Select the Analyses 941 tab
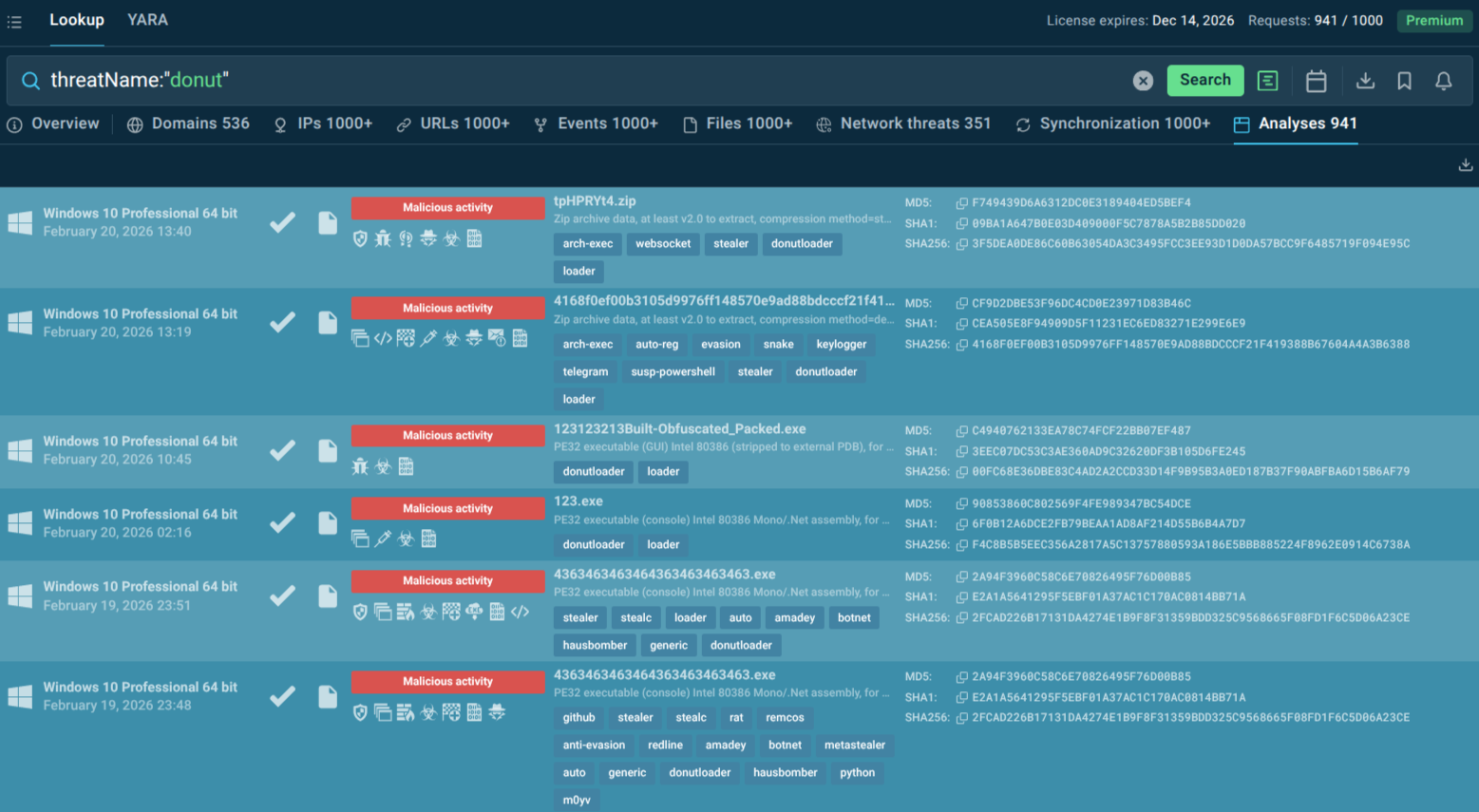 [x=1296, y=123]
